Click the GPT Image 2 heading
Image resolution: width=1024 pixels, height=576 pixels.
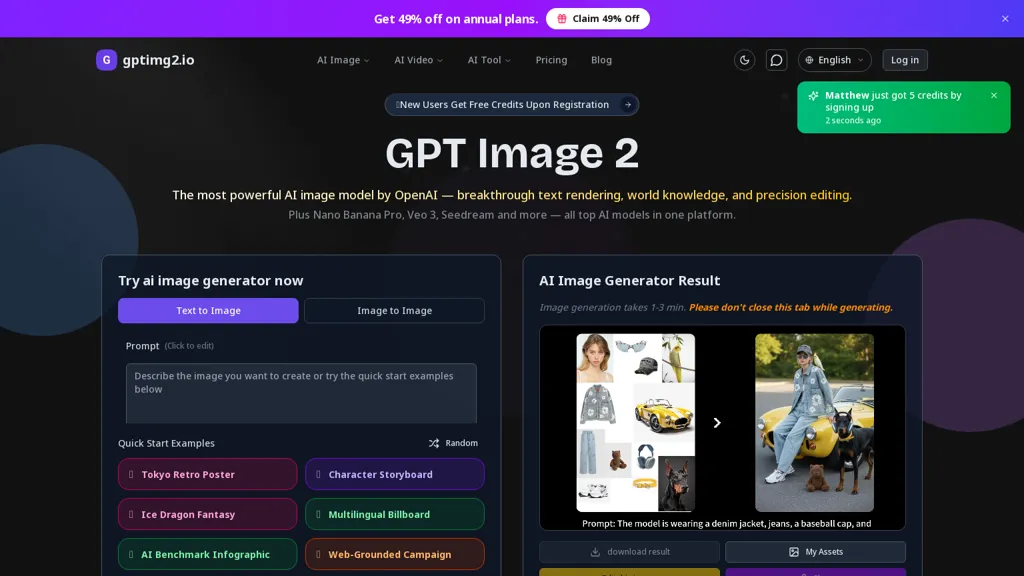click(512, 153)
